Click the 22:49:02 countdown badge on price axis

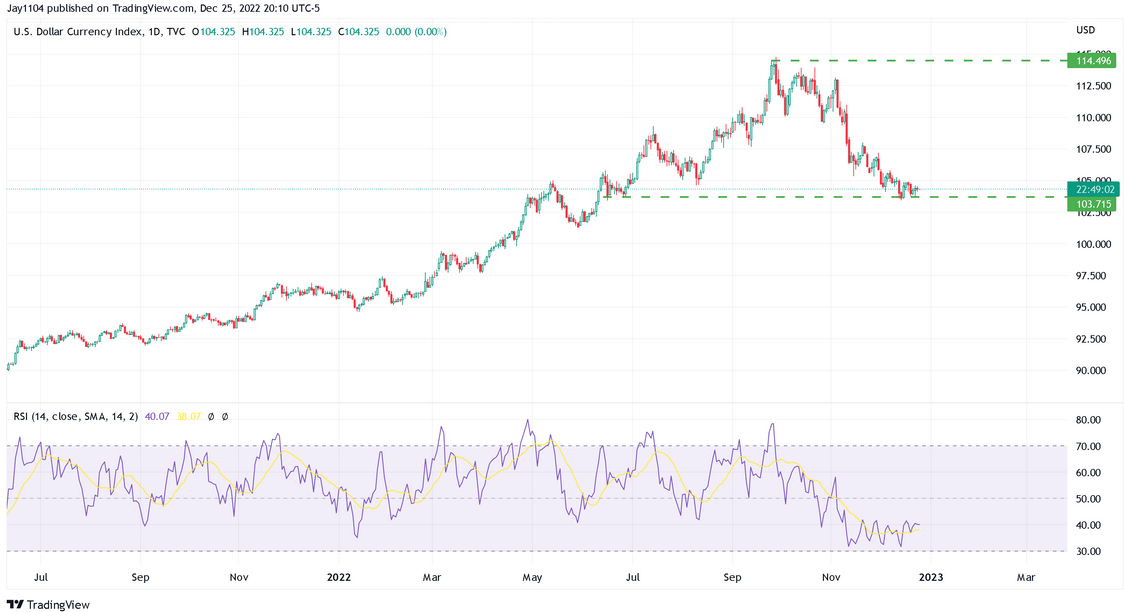pos(1094,187)
